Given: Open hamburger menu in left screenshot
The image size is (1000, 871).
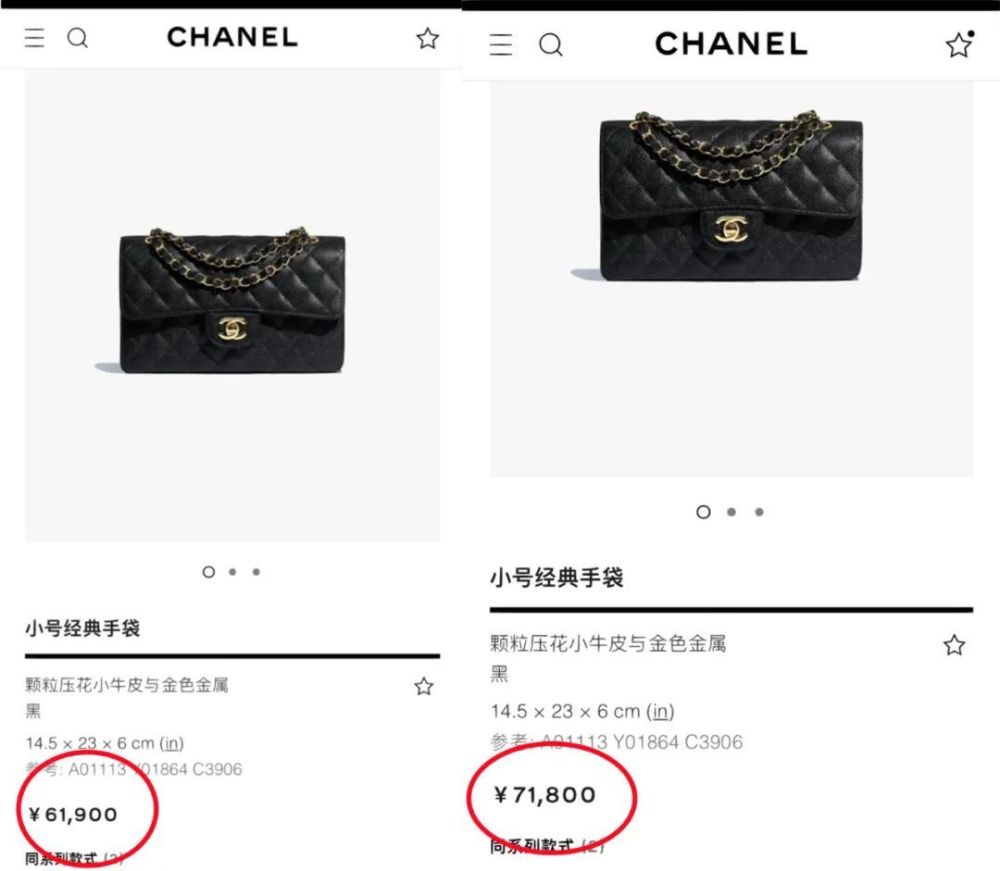Looking at the screenshot, I should [34, 38].
